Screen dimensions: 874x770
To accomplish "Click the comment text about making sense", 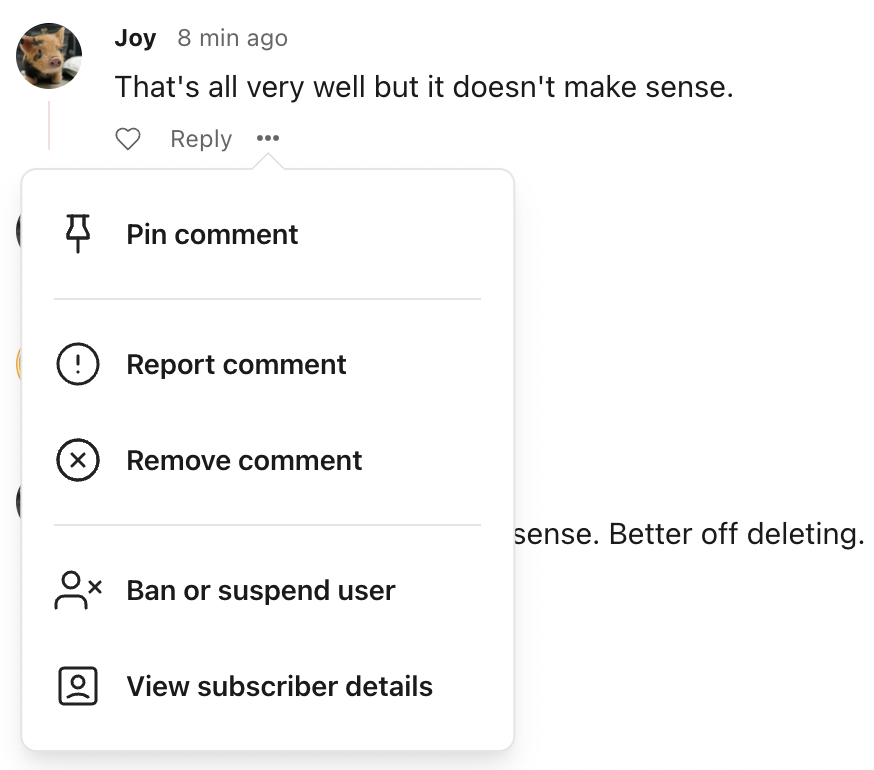I will click(424, 87).
